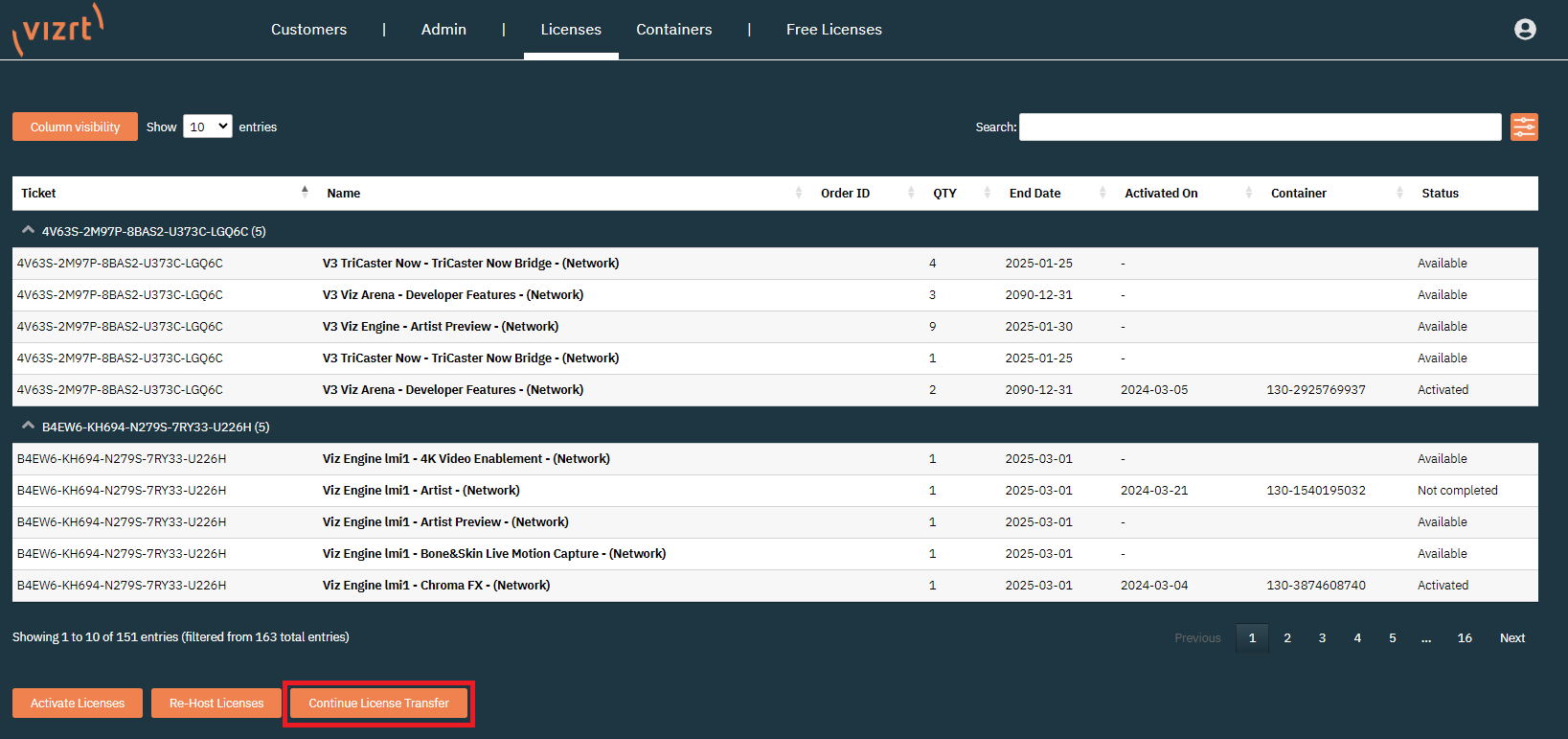Image resolution: width=1568 pixels, height=739 pixels.
Task: Sort by the Activated On column
Action: click(1161, 194)
